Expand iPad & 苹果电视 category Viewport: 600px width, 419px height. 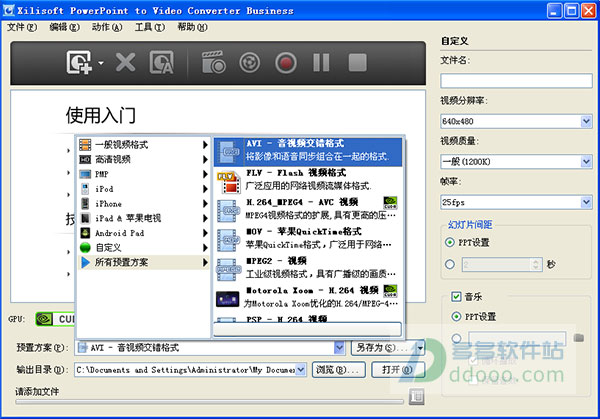coord(143,218)
